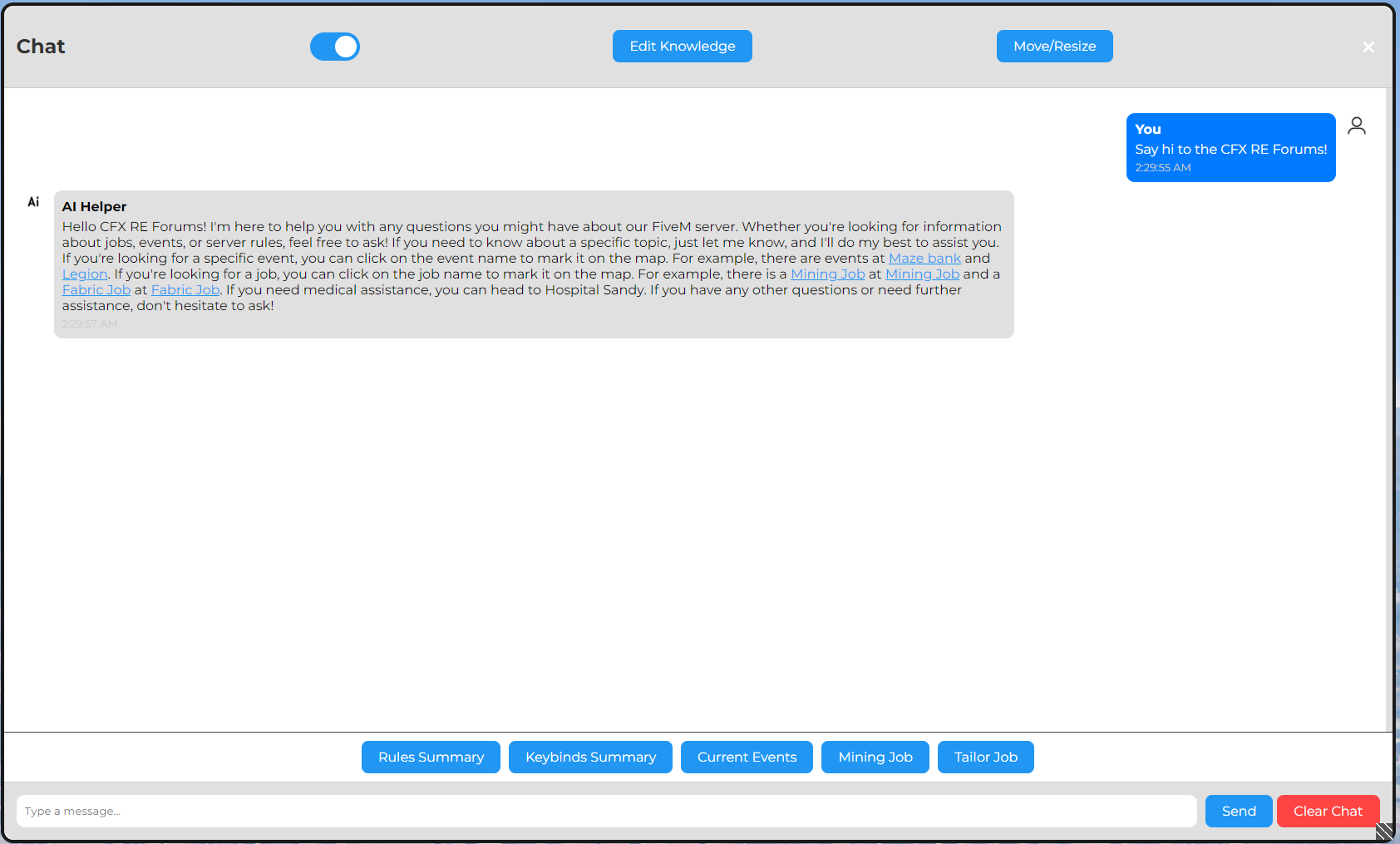Viewport: 1400px width, 844px height.
Task: Click the blue 'Say hi' message bubble
Action: coord(1230,148)
